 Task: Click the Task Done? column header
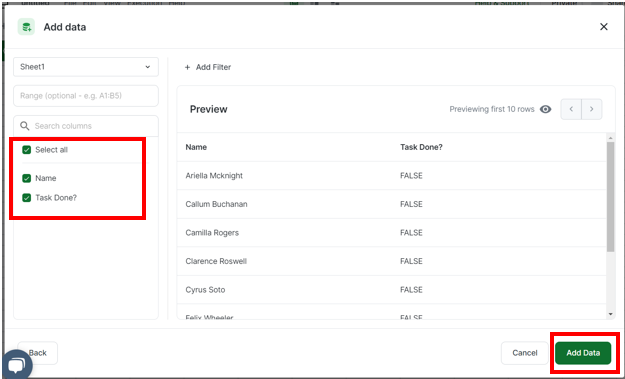point(421,147)
